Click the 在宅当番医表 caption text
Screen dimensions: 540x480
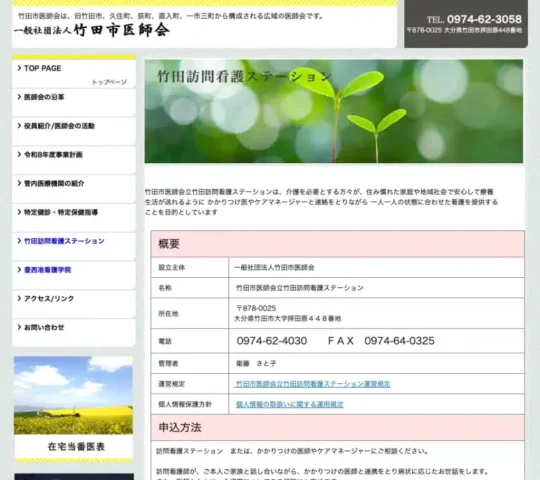(76, 447)
